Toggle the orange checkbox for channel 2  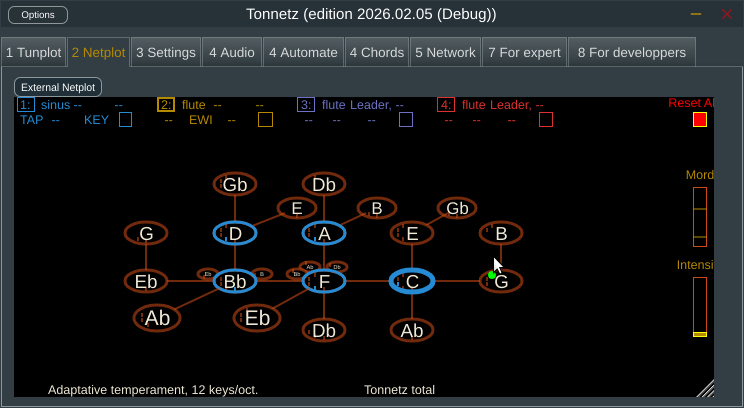265,120
